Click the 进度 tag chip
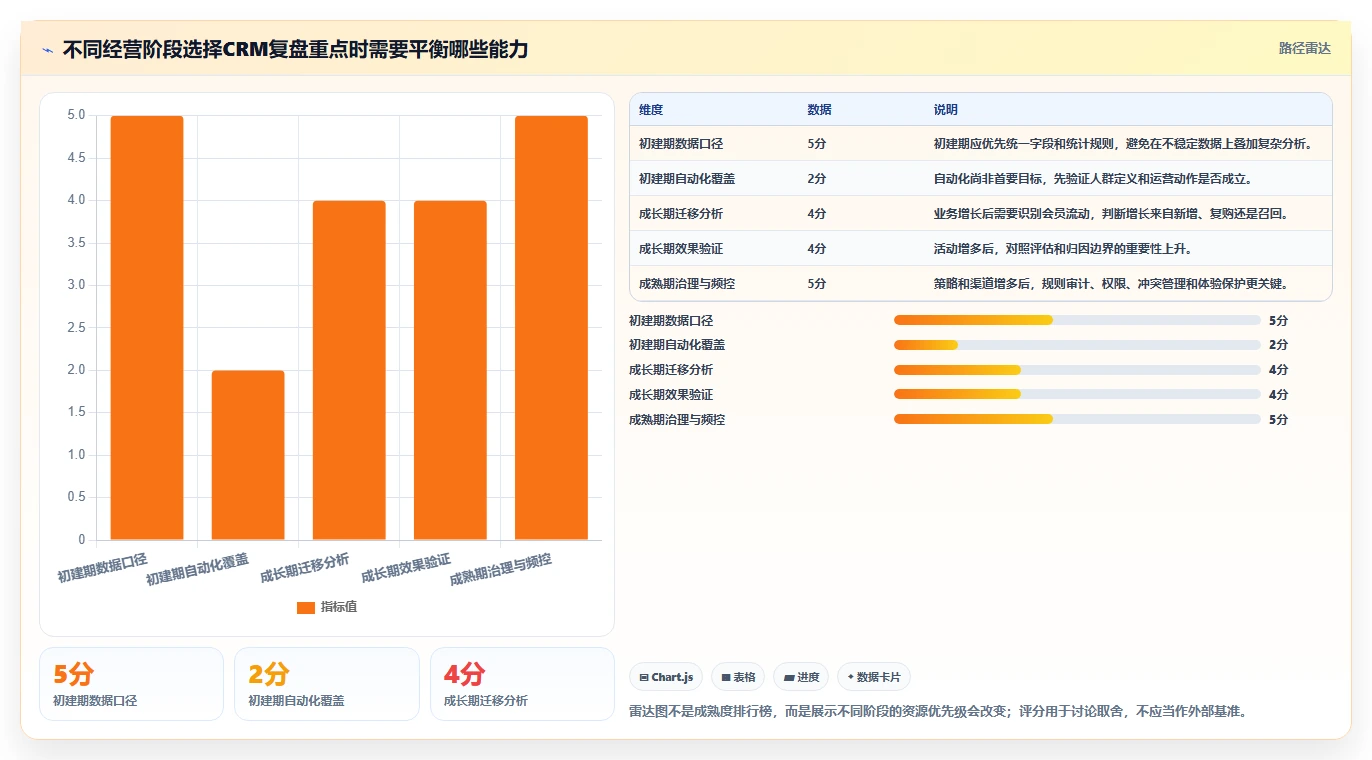Screen dimensions: 1372x760 [x=801, y=677]
